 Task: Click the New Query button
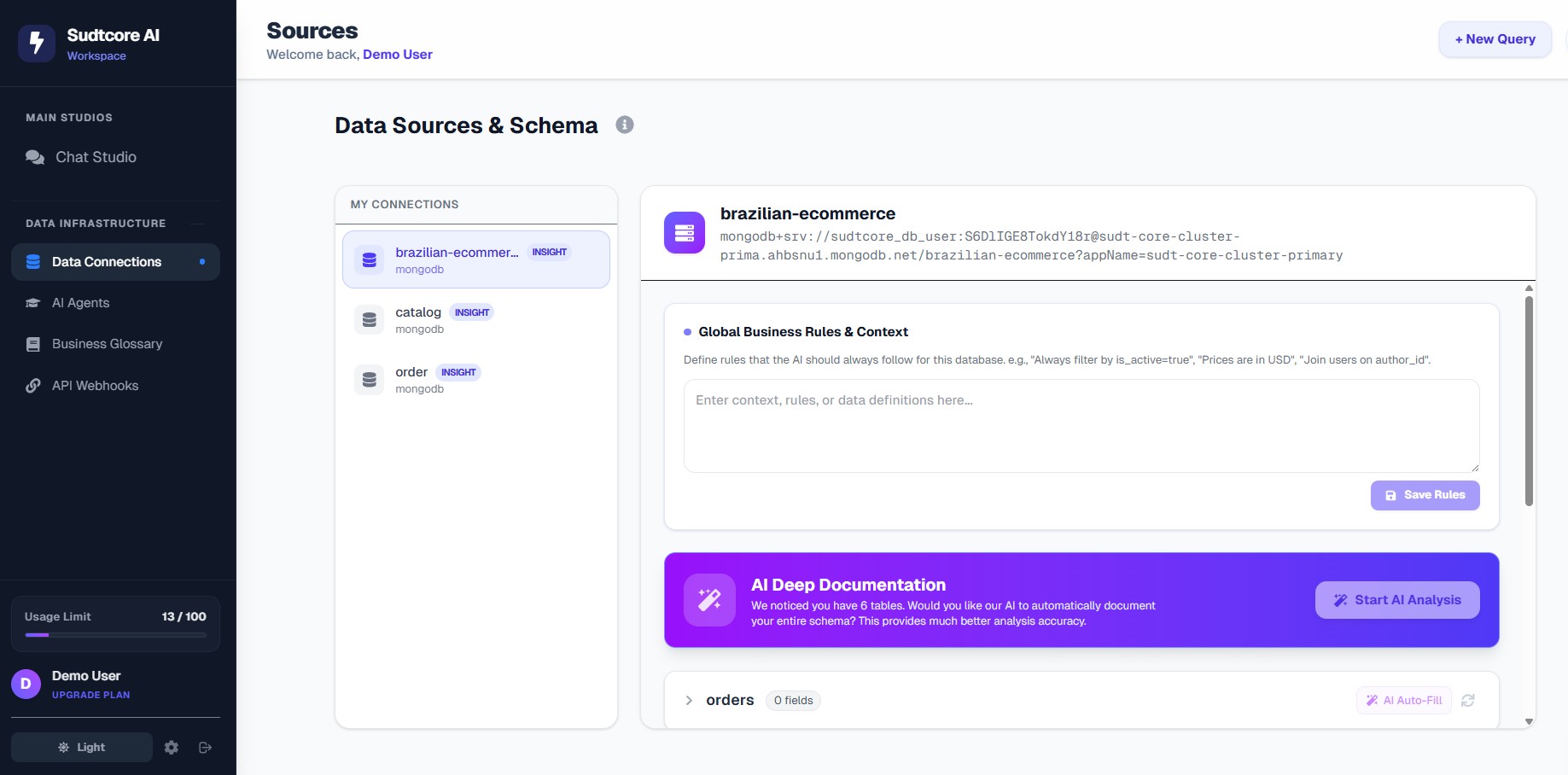1495,39
